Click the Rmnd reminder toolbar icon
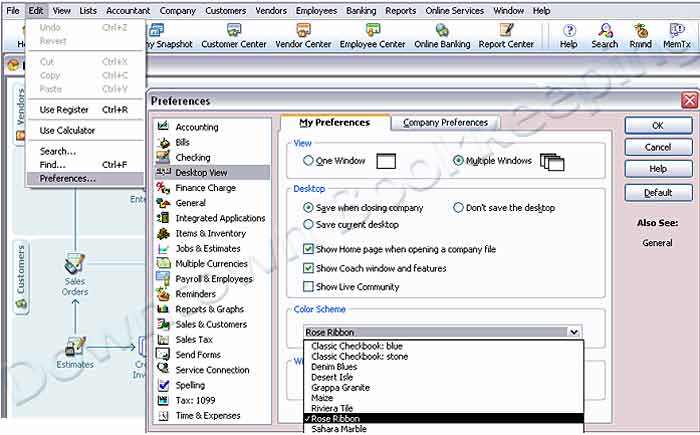Screen dimensions: 700x435 coord(640,36)
